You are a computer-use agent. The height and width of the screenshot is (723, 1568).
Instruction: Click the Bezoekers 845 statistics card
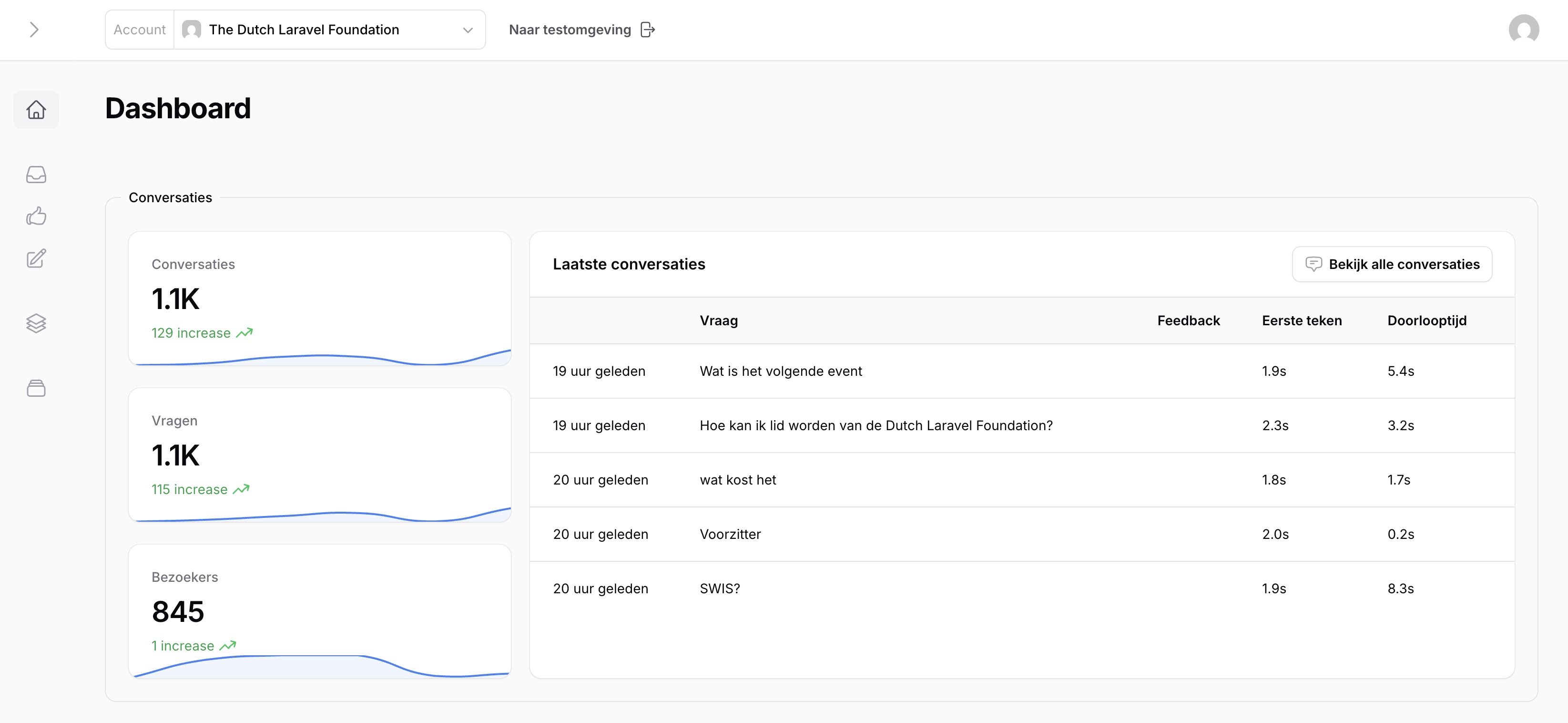click(319, 611)
